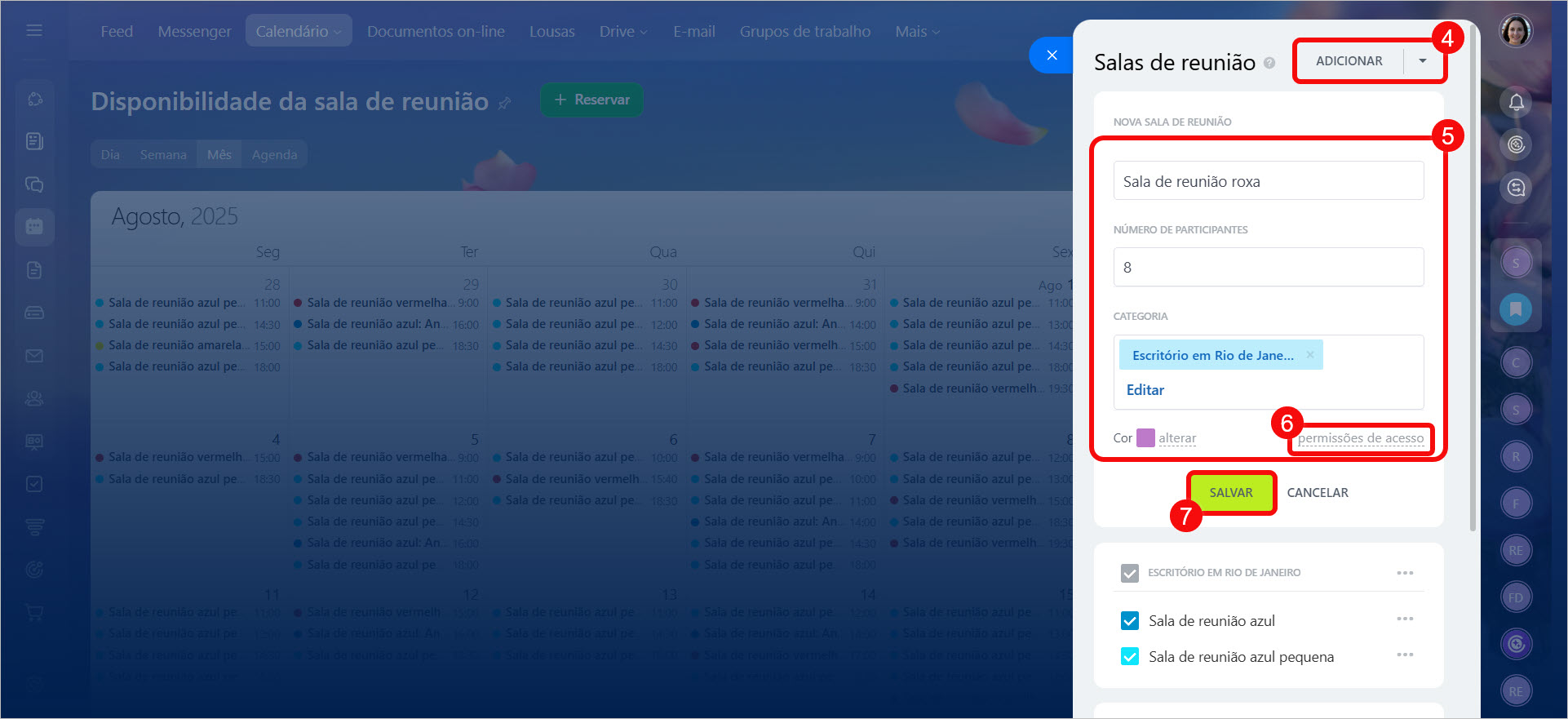Open the mail envelope icon in left sidebar
The image size is (1568, 719).
click(x=34, y=356)
